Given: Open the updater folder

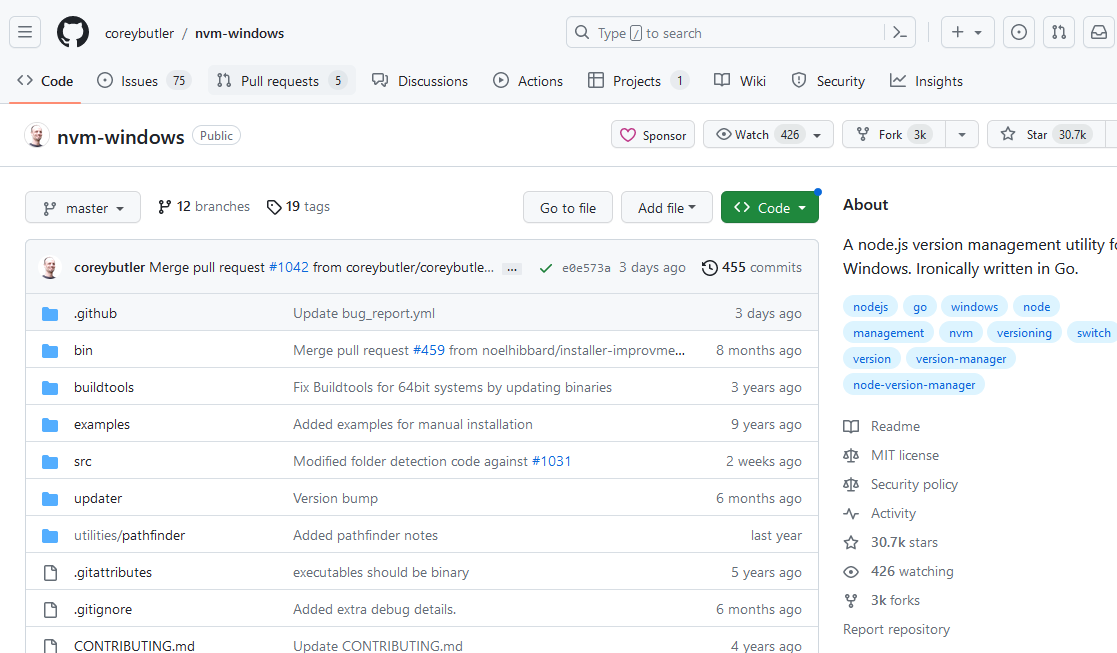Looking at the screenshot, I should coord(98,498).
